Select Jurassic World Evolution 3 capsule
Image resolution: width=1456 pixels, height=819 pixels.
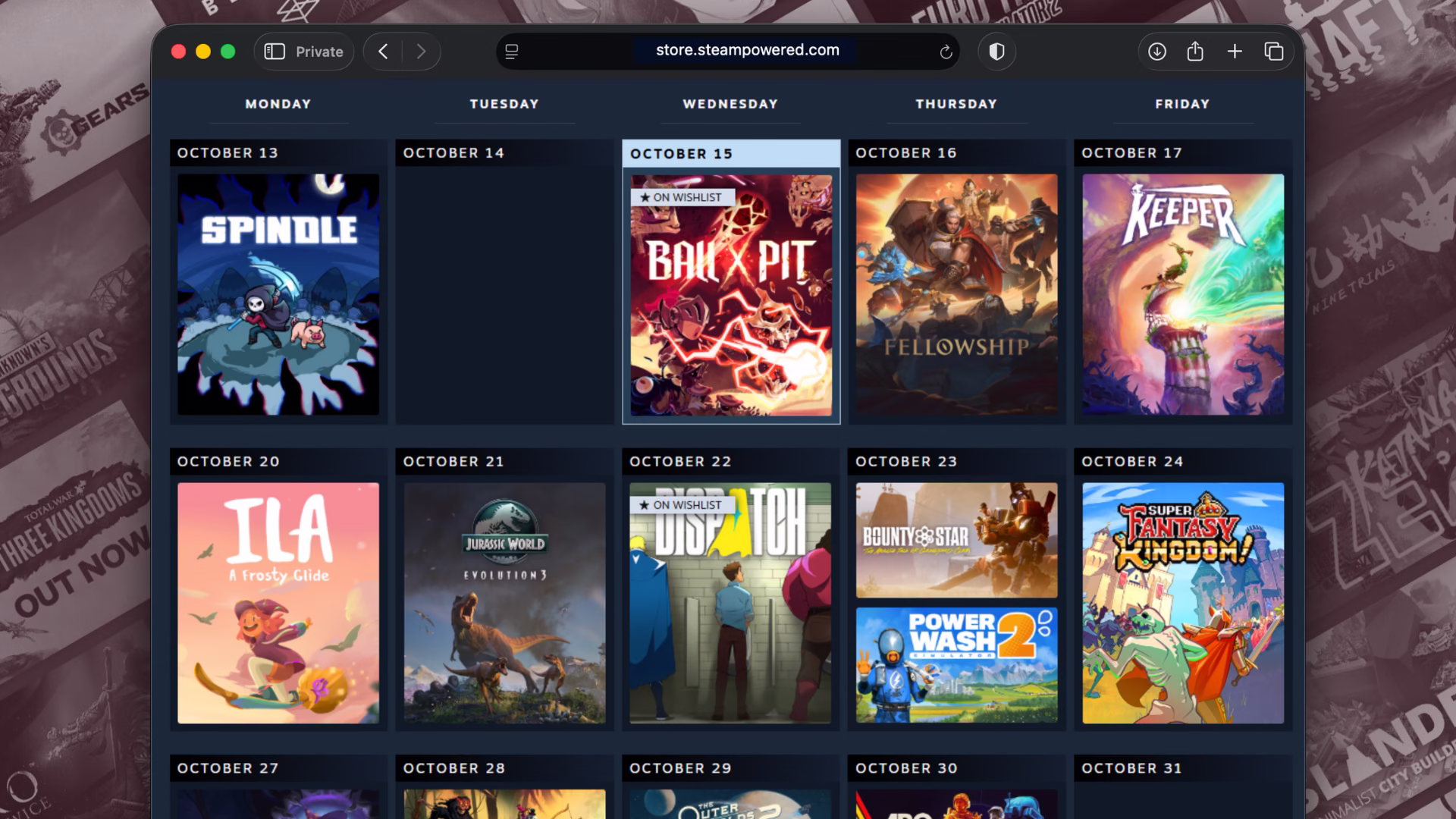[504, 603]
